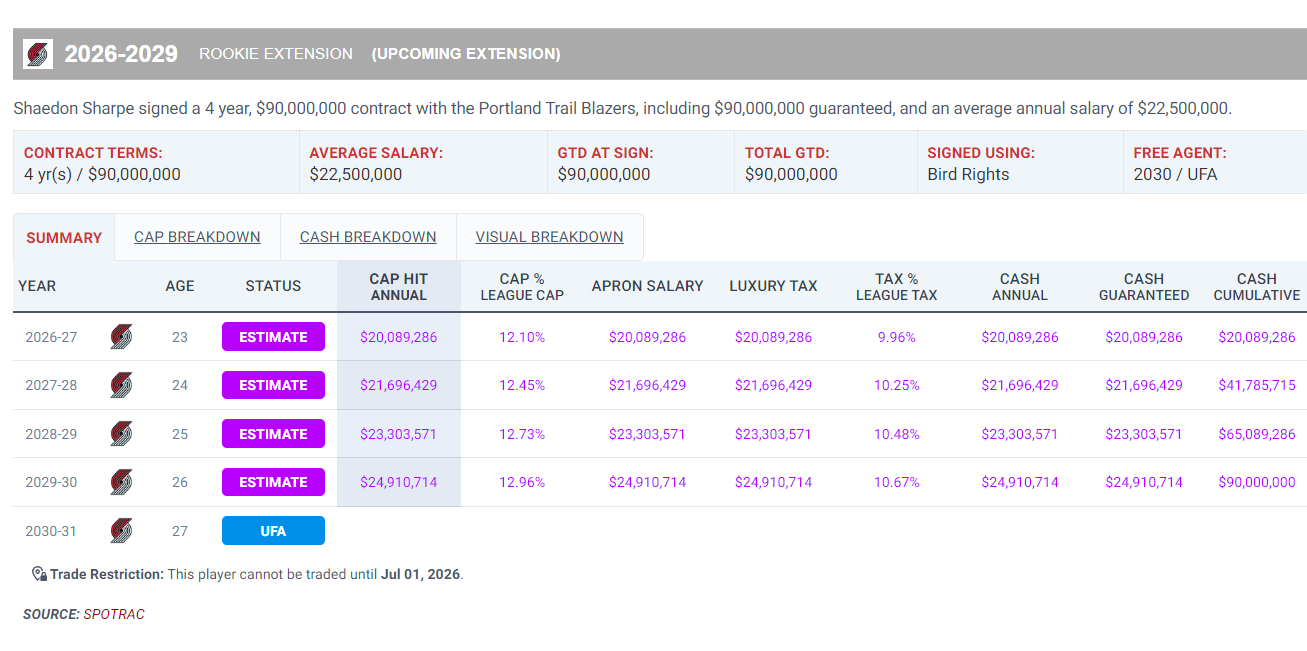
Task: Click the lock icon beside Trade Restriction
Action: click(x=39, y=574)
